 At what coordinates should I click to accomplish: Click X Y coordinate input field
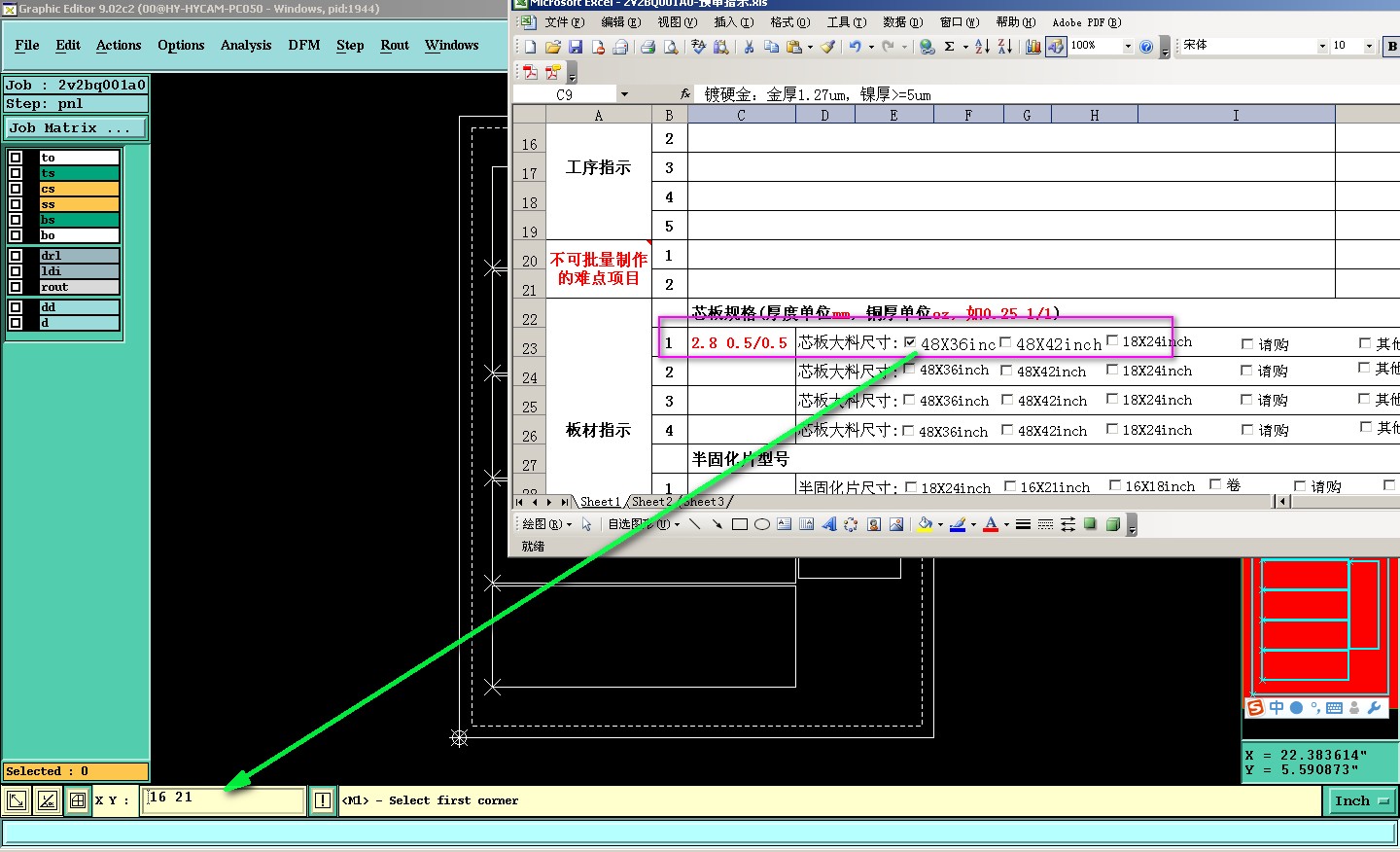[x=224, y=799]
